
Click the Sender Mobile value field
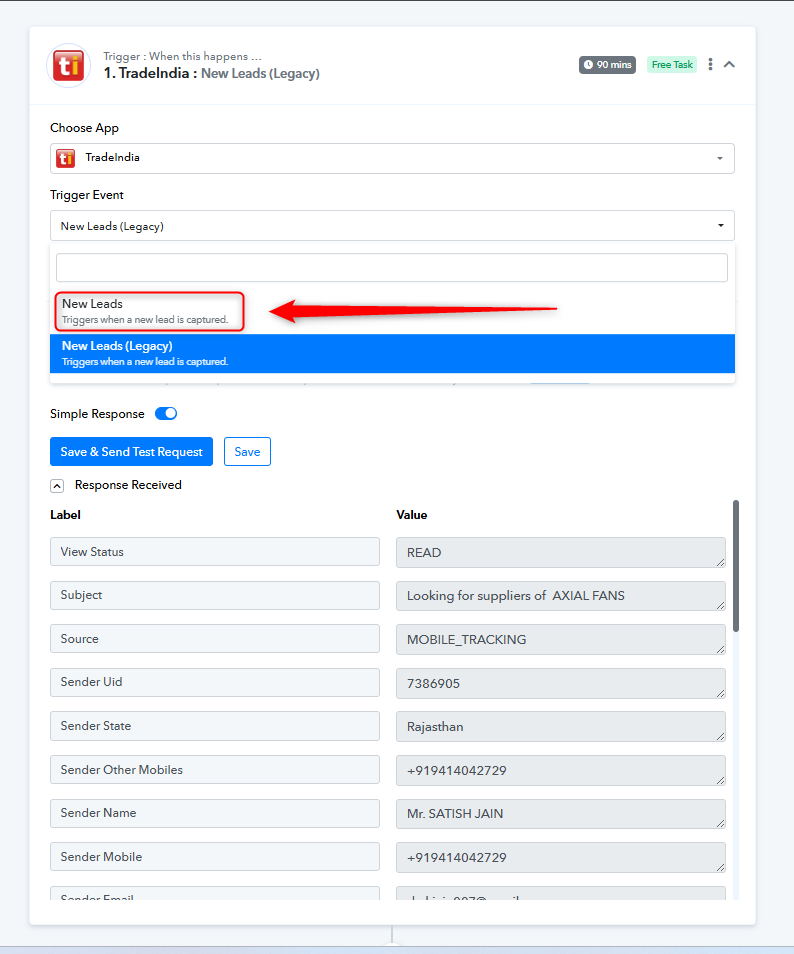(560, 857)
